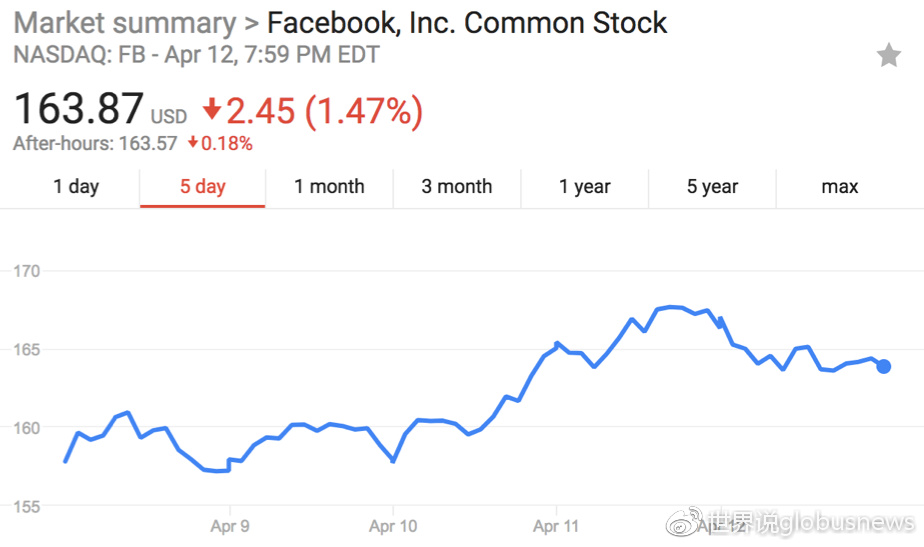Click the star icon to follow stock
Screen dimensions: 924x547
(x=888, y=56)
